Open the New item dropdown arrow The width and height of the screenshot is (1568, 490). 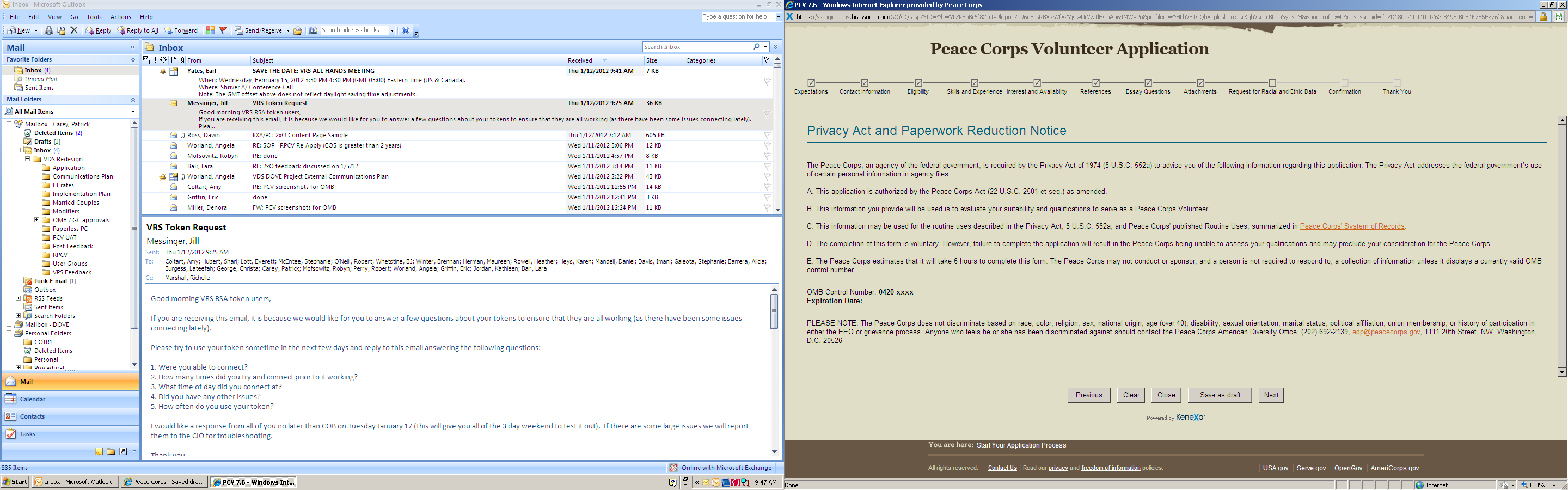point(36,30)
